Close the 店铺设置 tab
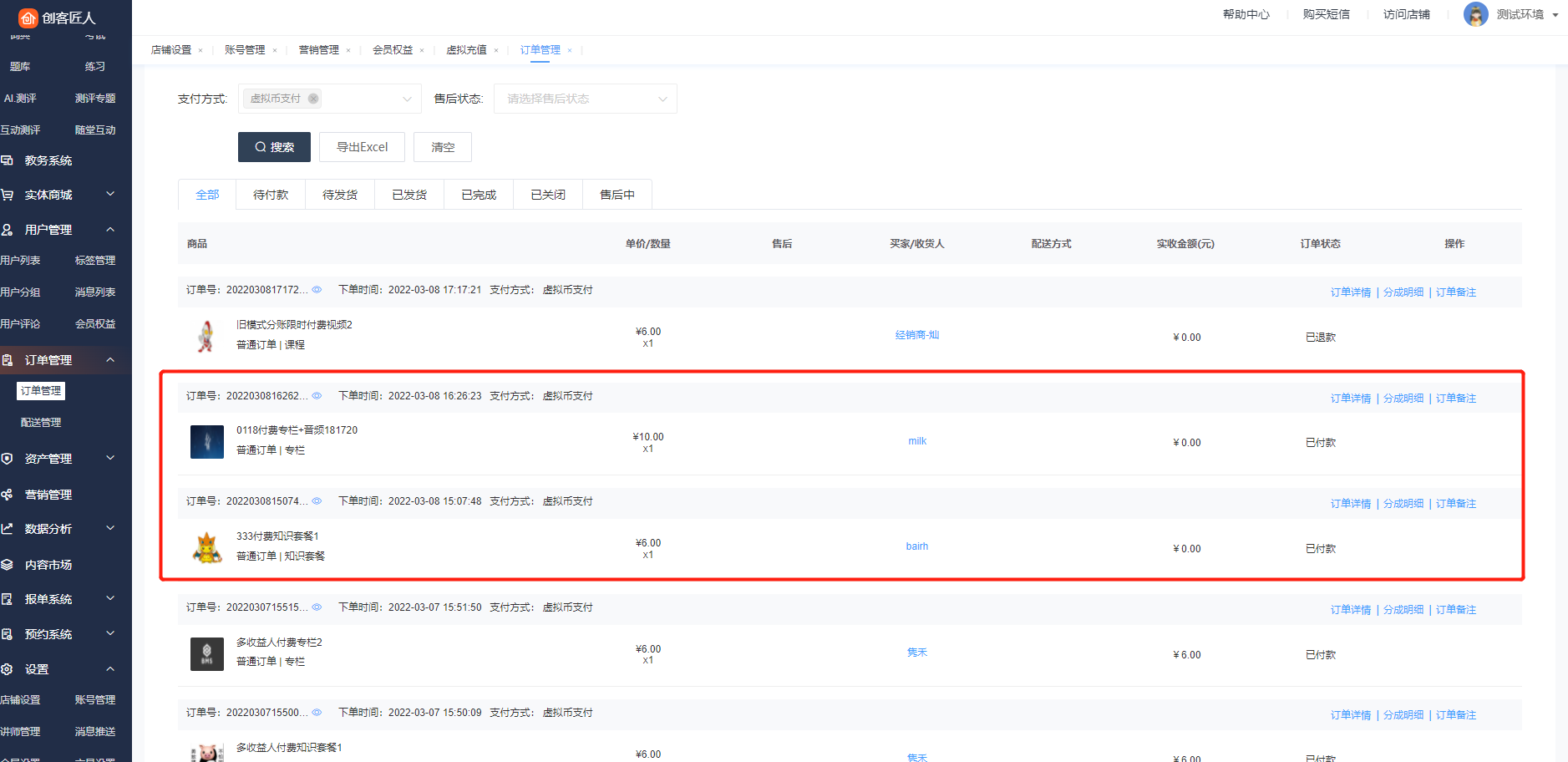Viewport: 1568px width, 762px height. [200, 50]
